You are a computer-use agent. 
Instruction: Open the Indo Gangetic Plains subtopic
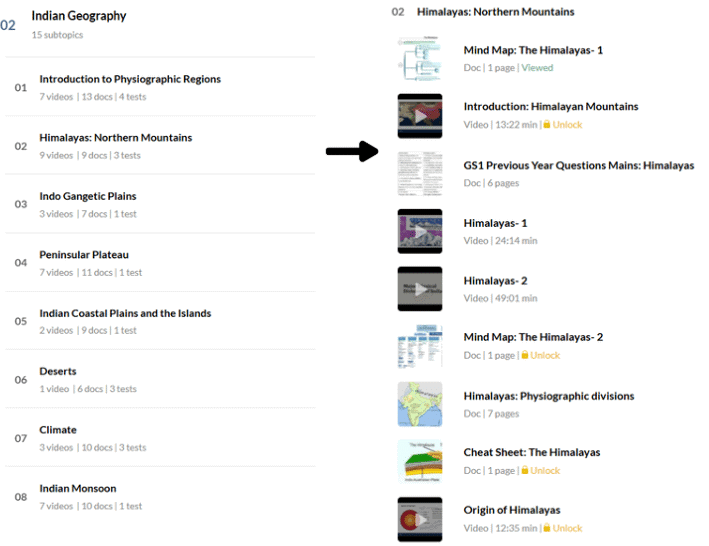tap(160, 204)
